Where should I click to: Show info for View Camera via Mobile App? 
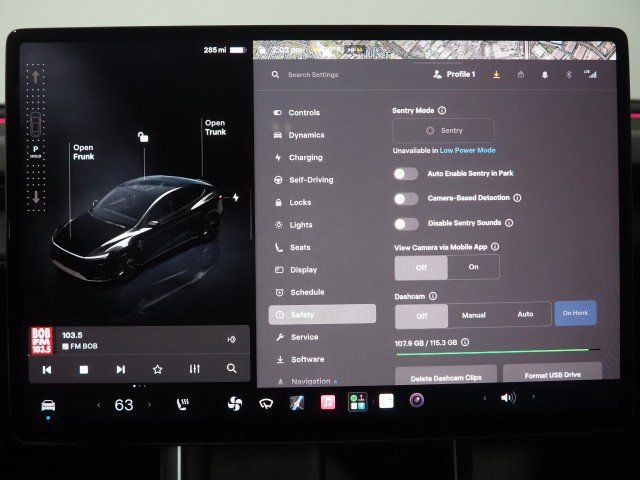[495, 247]
